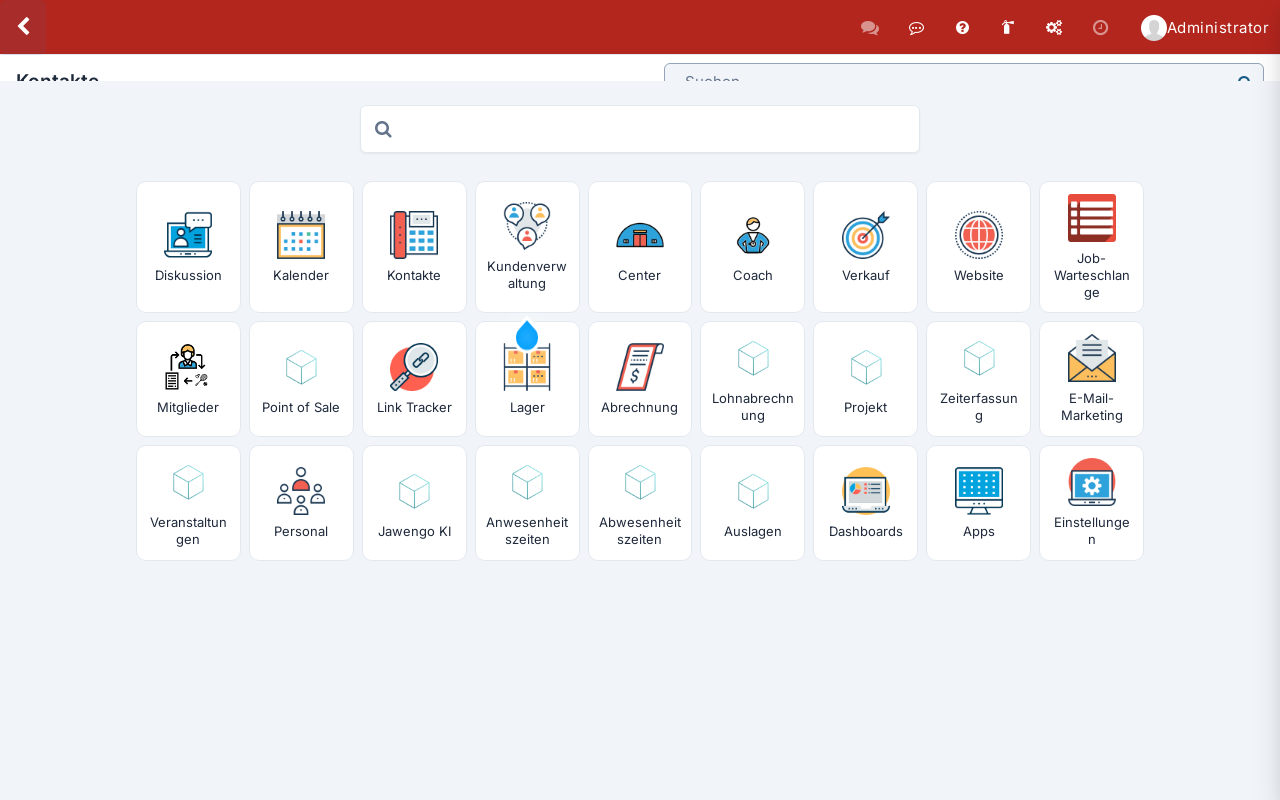Image resolution: width=1280 pixels, height=800 pixels.
Task: Open the Dashboards app
Action: (865, 503)
